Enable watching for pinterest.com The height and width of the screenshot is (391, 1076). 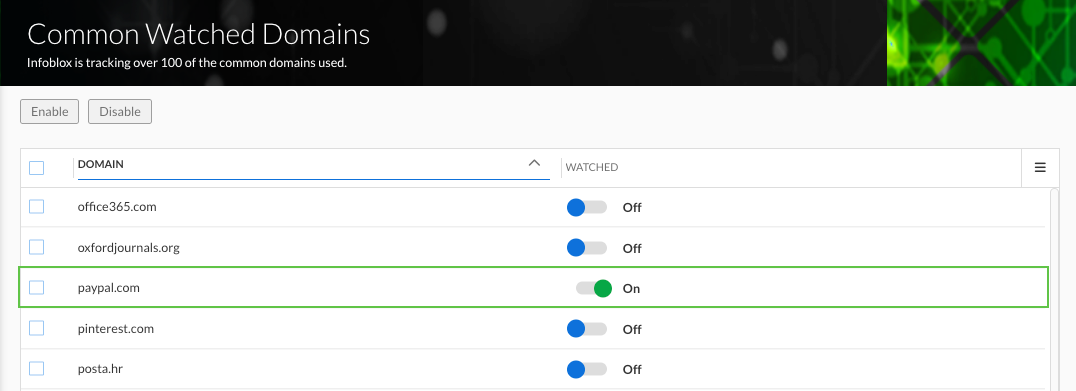[587, 329]
